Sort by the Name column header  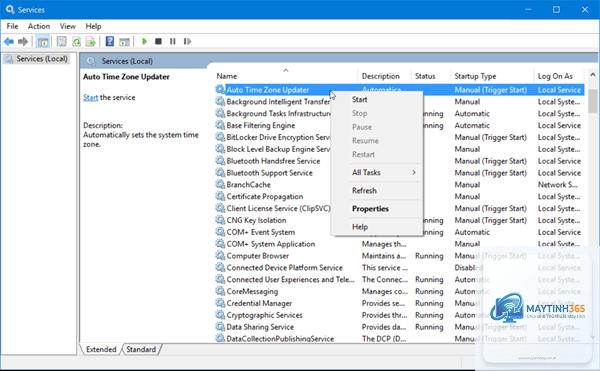[286, 76]
